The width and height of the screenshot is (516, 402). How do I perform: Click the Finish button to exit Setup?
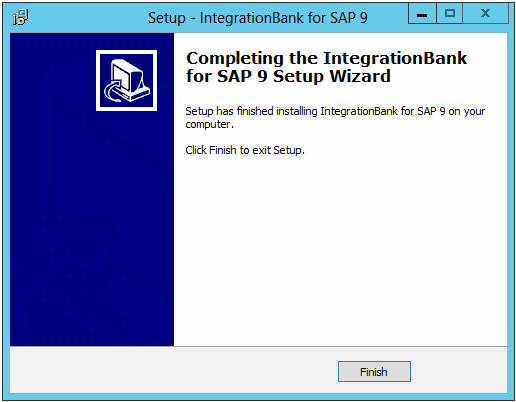[374, 371]
